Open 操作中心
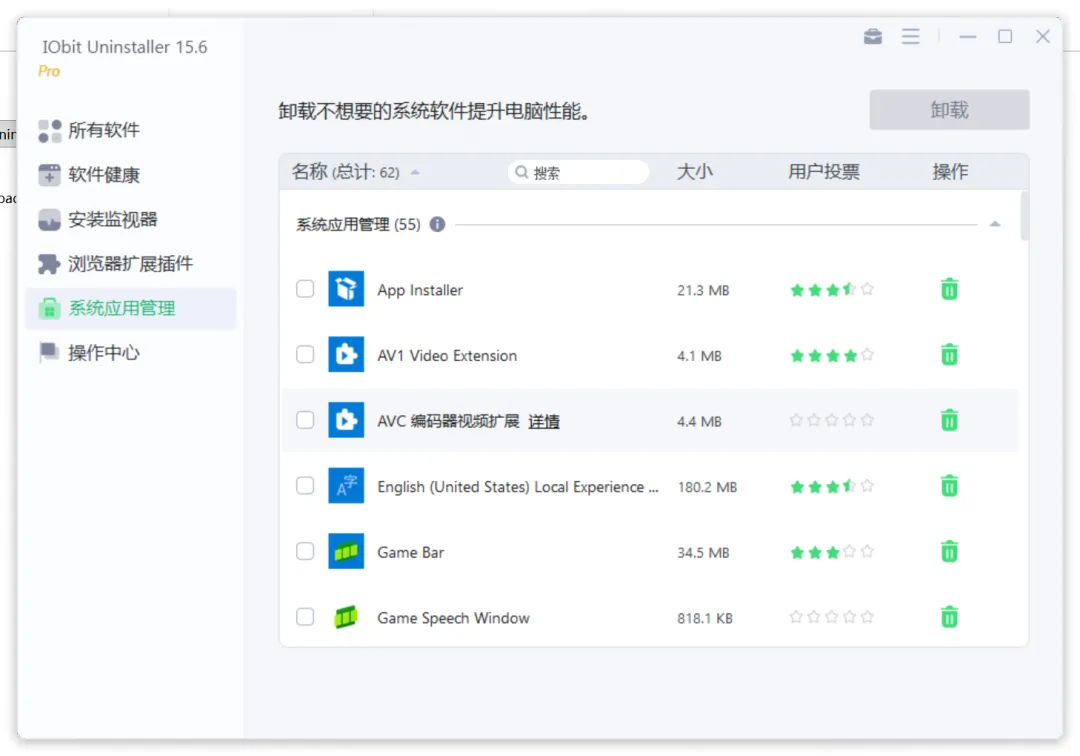This screenshot has width=1080, height=756. point(131,353)
